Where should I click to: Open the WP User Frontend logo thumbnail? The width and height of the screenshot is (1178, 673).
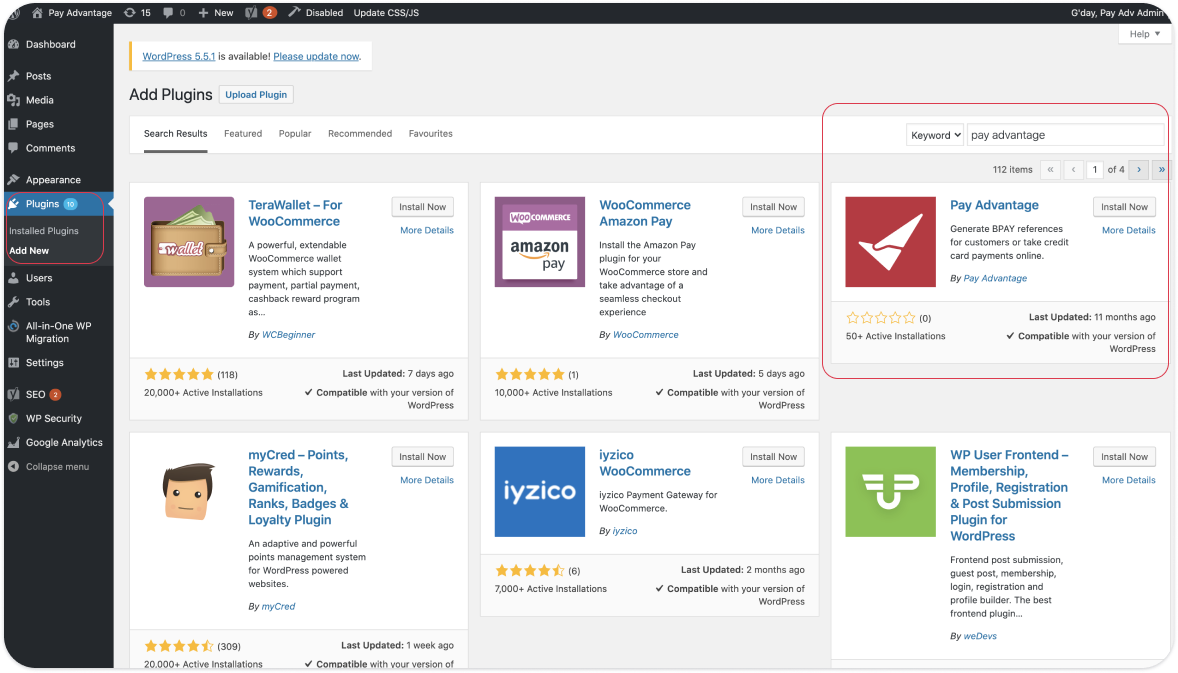[x=890, y=492]
